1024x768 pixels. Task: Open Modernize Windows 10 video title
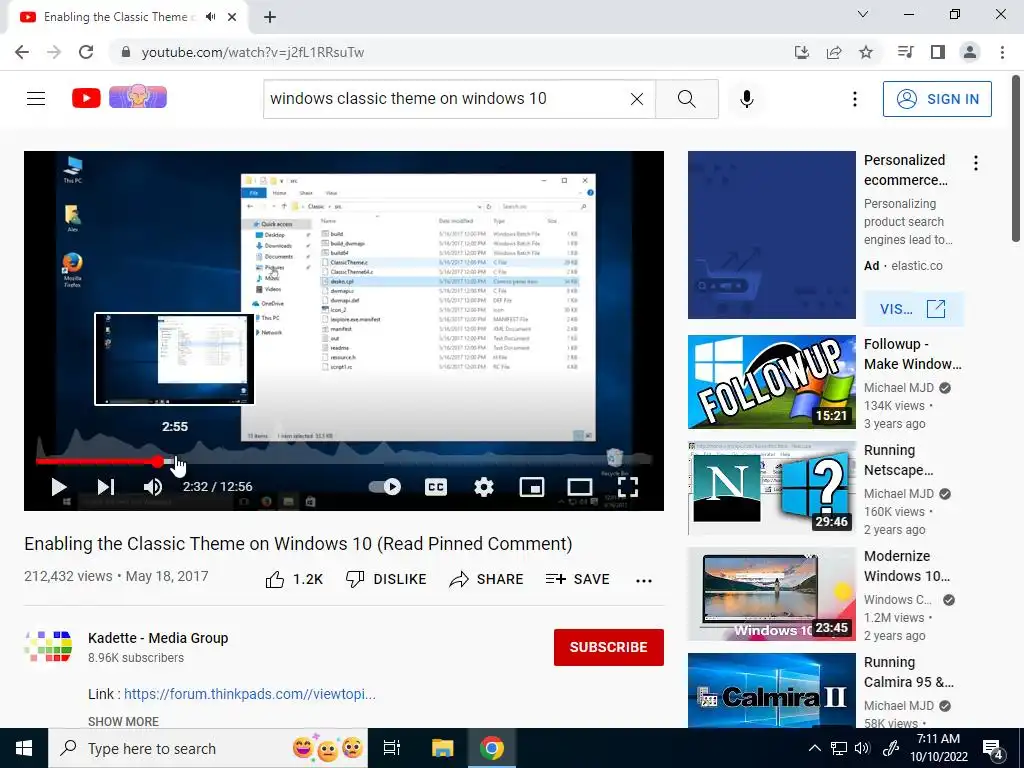point(907,566)
